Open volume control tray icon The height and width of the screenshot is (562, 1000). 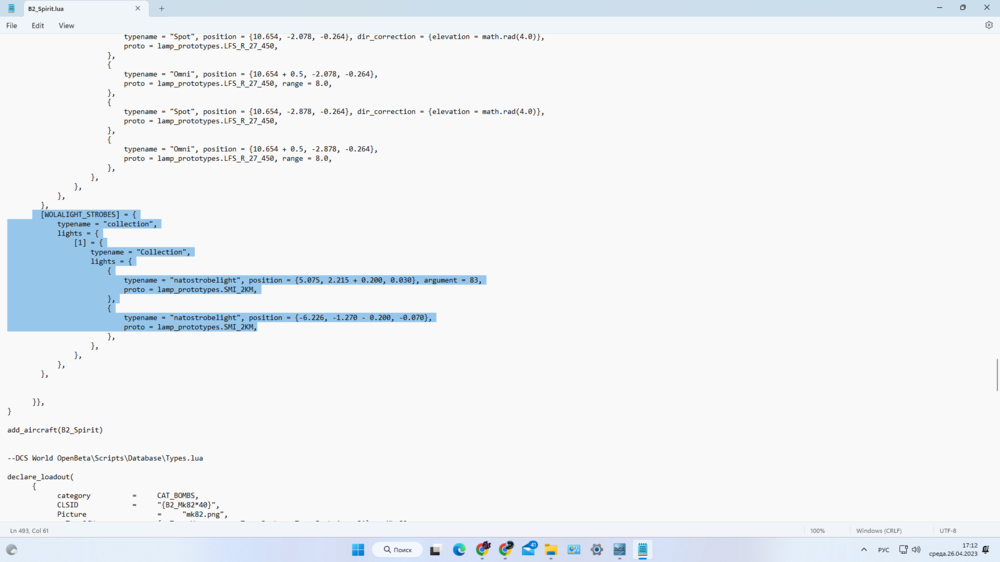916,549
